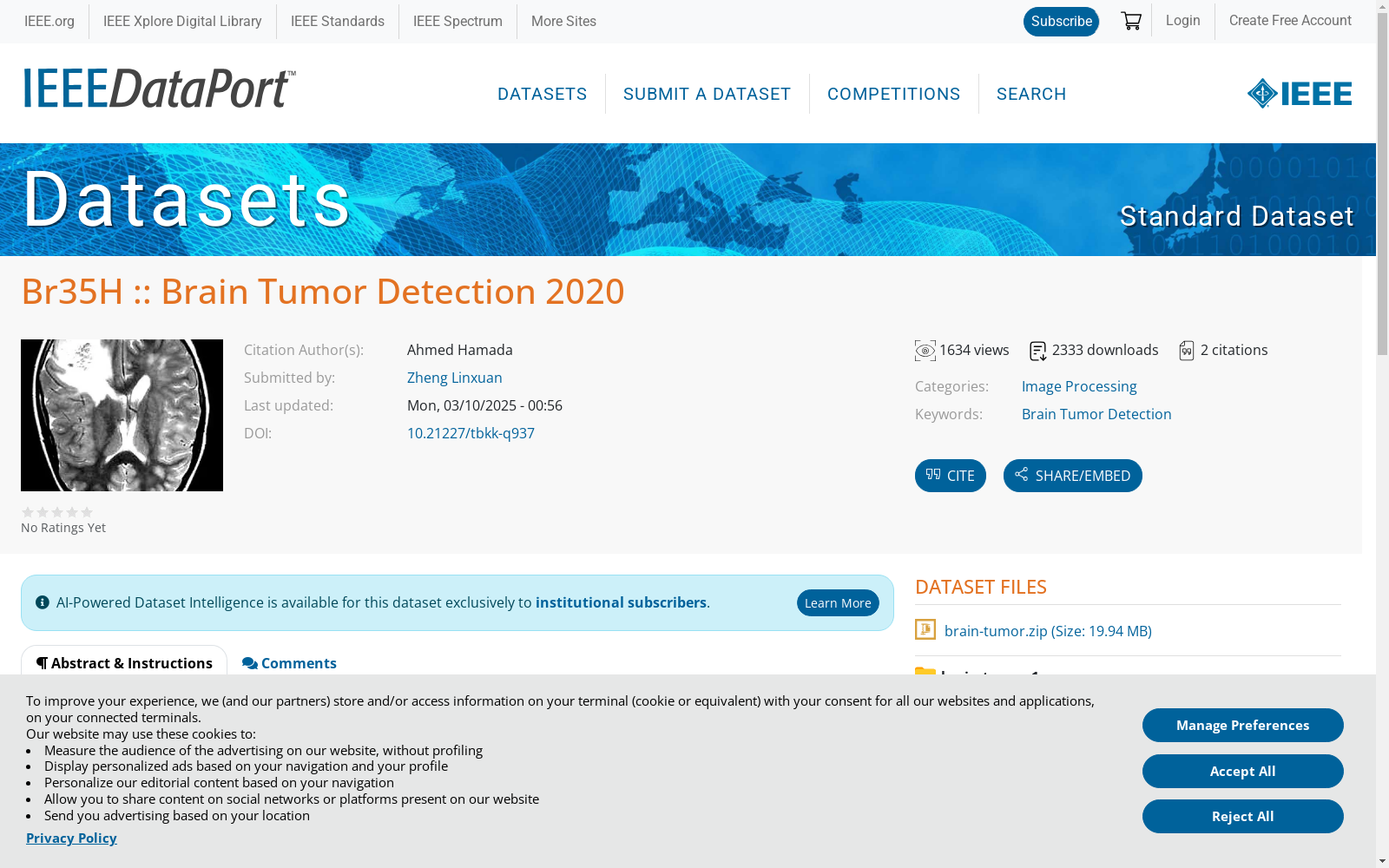Open Manage Preferences for cookies
Viewport: 1389px width, 868px height.
[1243, 726]
